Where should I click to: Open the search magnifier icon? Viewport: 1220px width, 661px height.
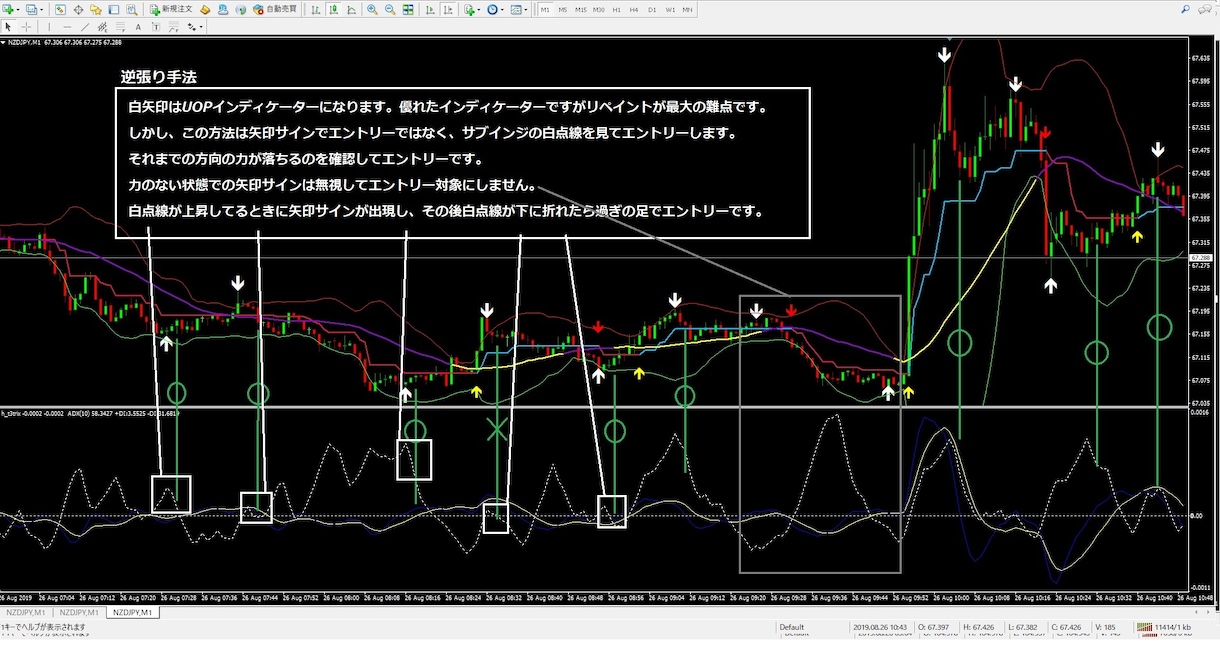pyautogui.click(x=1185, y=9)
